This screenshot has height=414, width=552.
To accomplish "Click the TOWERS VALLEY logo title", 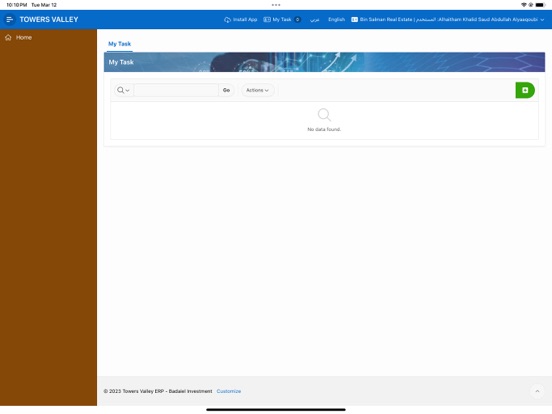I will coord(49,19).
